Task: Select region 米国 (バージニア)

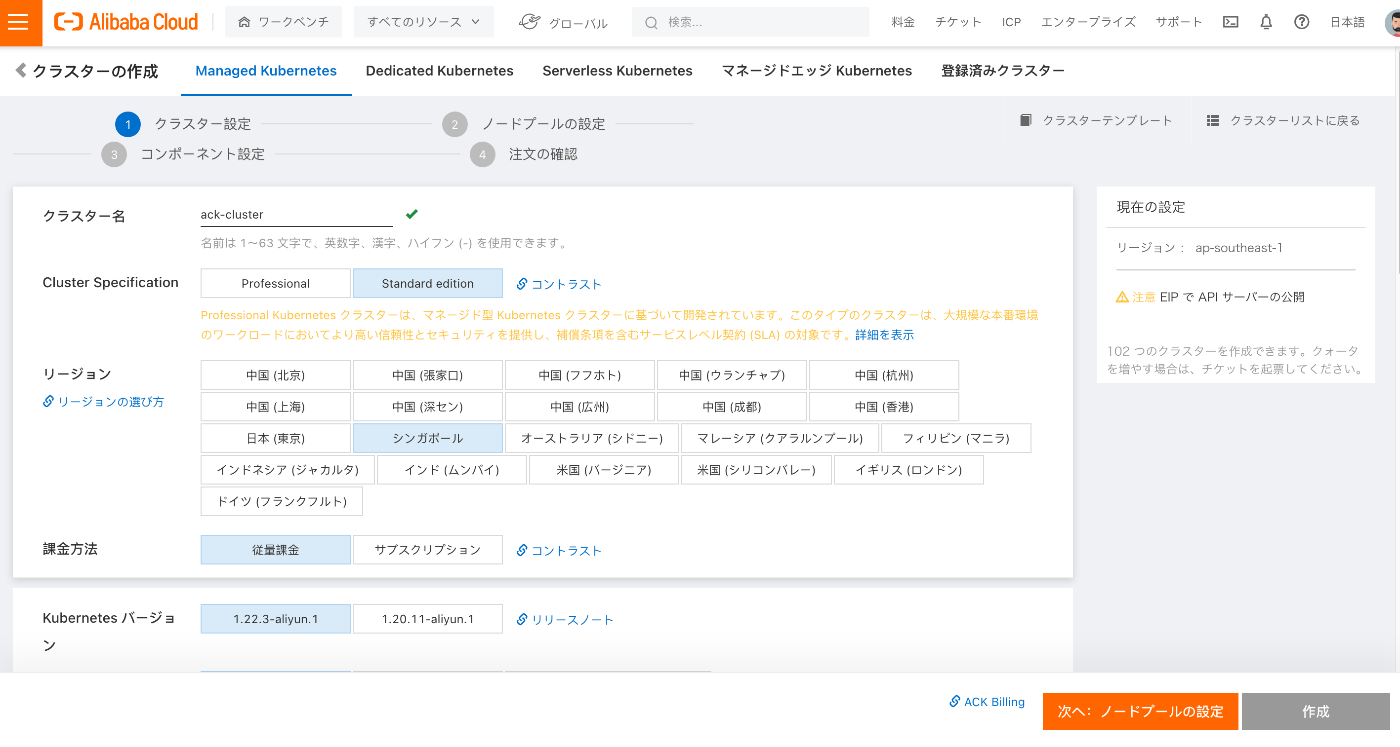Action: 604,470
